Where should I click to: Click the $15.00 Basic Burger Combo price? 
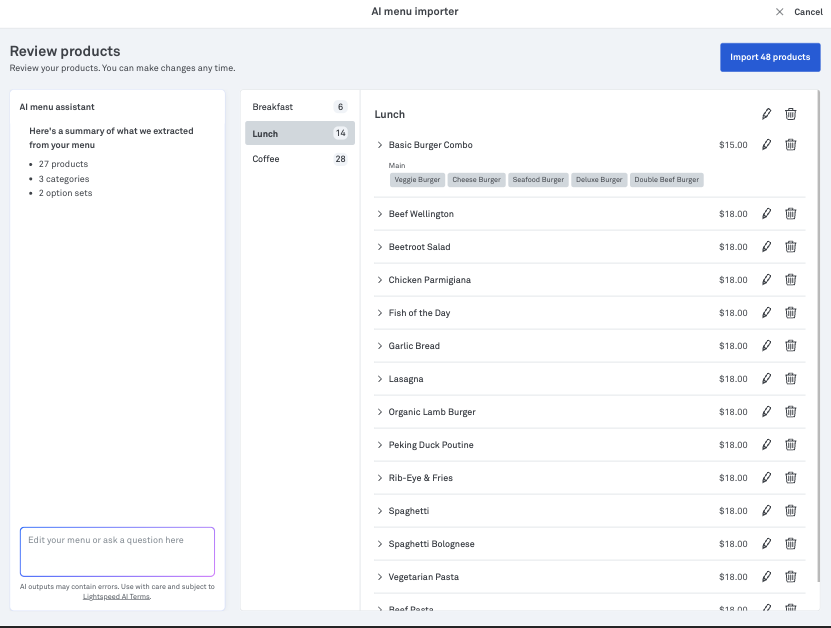point(733,145)
